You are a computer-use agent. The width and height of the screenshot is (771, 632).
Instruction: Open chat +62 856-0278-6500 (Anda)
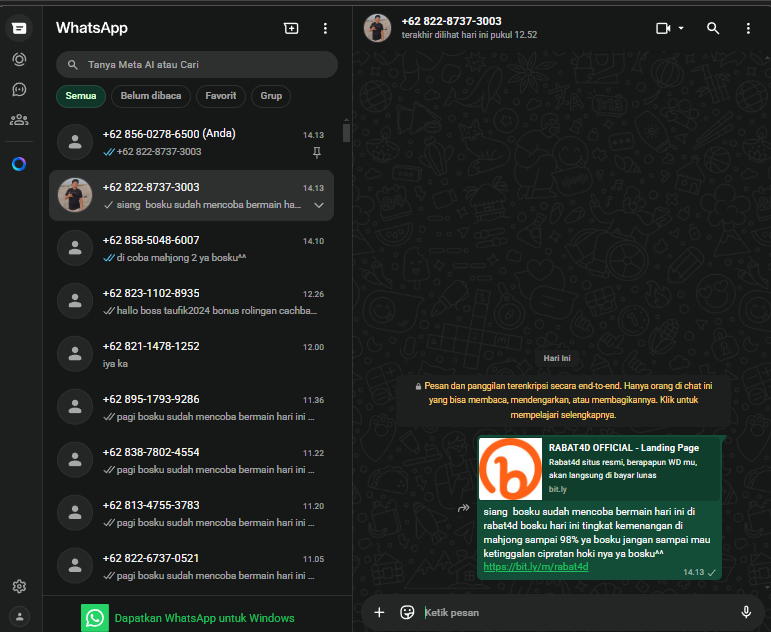pos(192,143)
